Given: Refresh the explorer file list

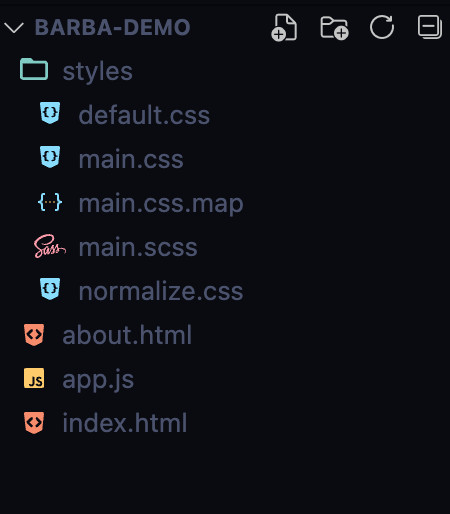Looking at the screenshot, I should [382, 27].
